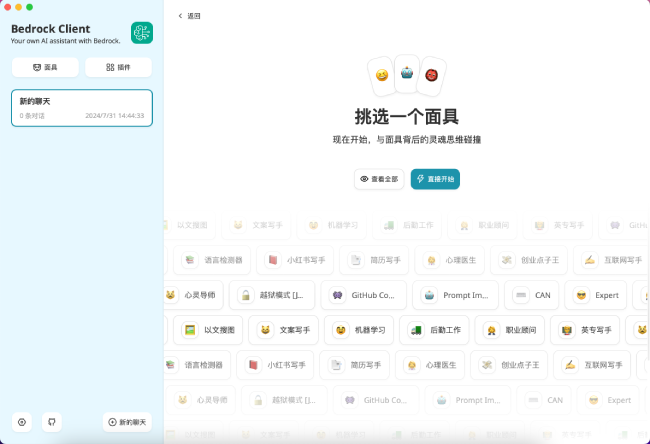The image size is (650, 444).
Task: Select the 以文搜图 mask
Action: [x=210, y=329]
